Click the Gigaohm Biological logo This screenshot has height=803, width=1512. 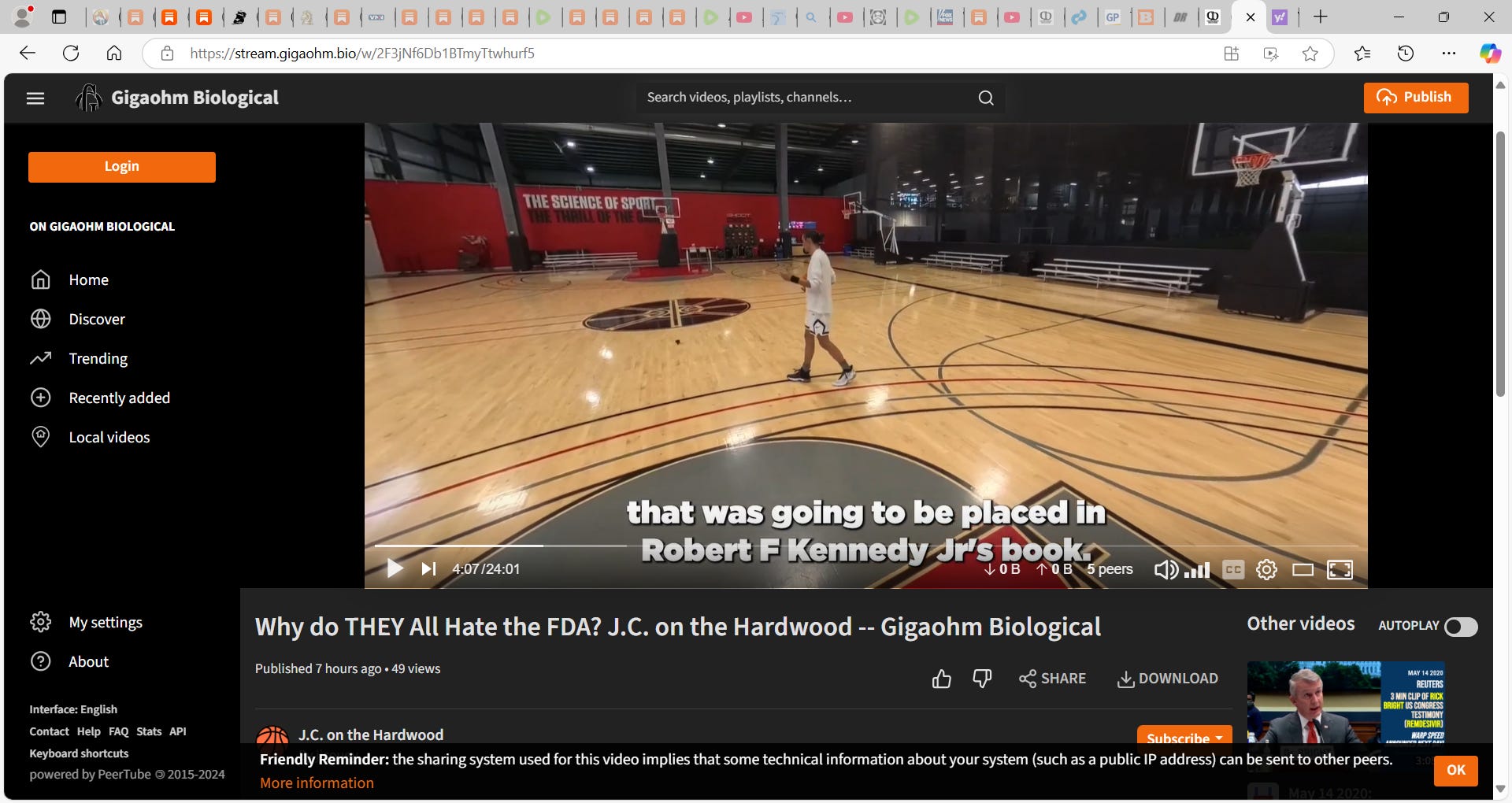(176, 98)
